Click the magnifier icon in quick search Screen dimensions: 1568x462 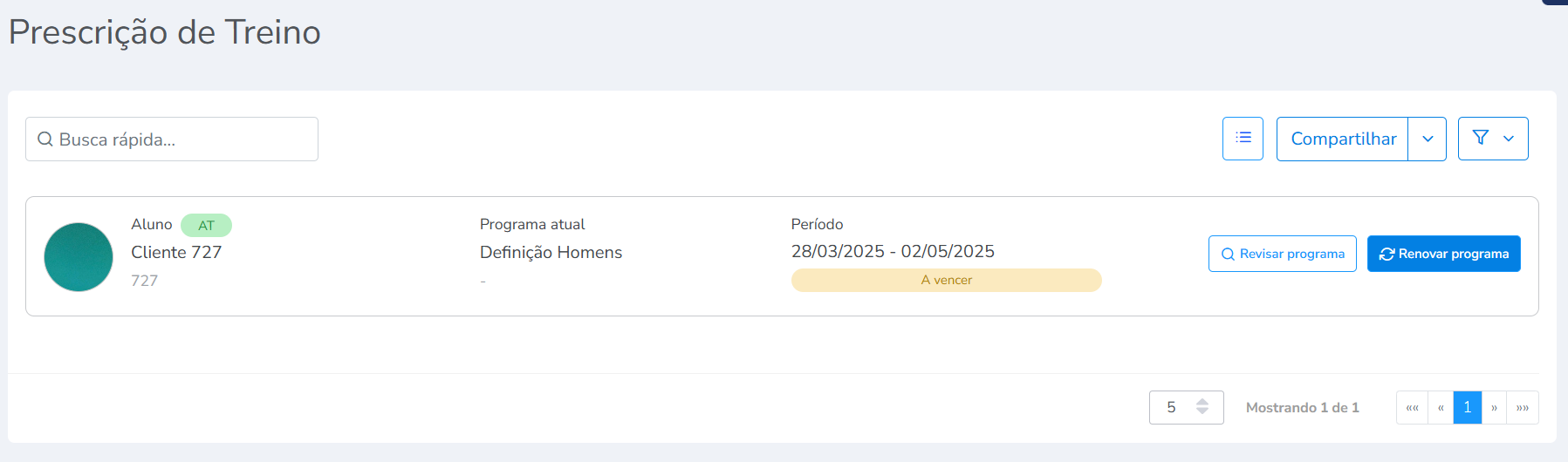[x=45, y=139]
